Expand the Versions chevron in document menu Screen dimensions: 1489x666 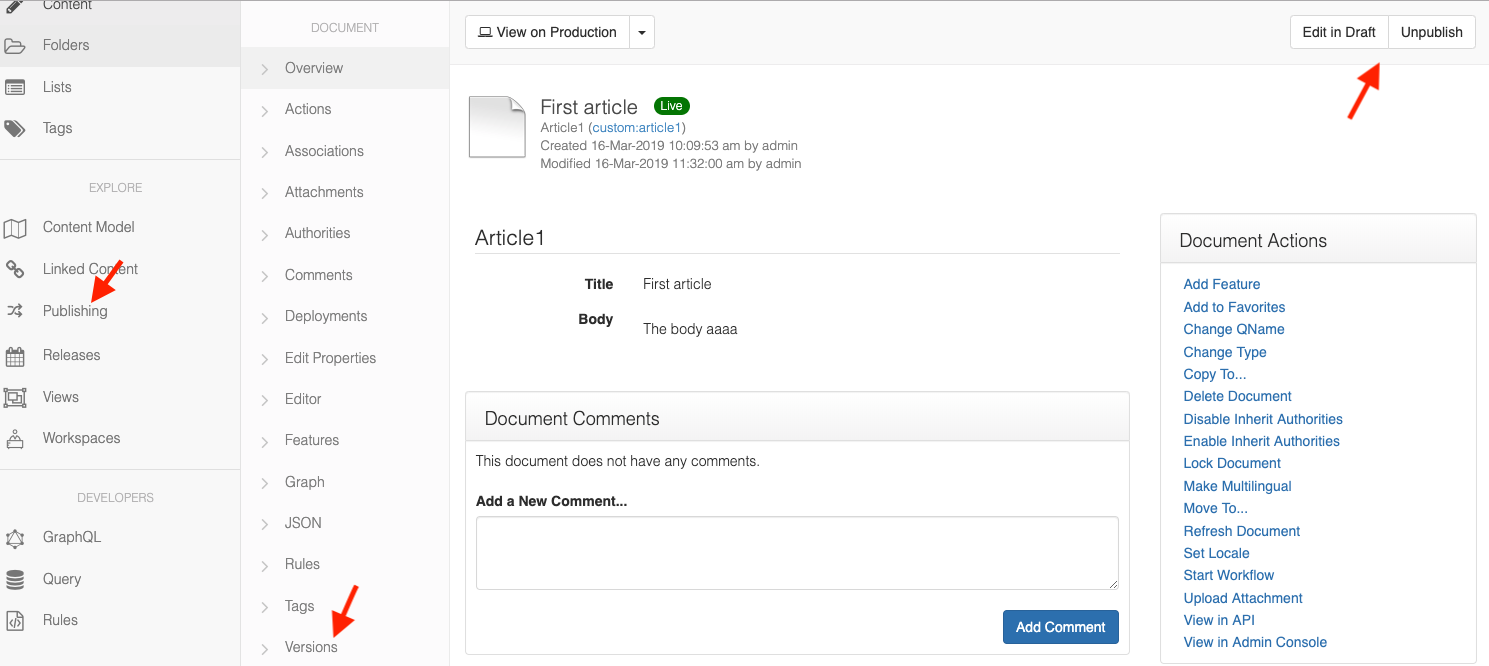[x=265, y=649]
